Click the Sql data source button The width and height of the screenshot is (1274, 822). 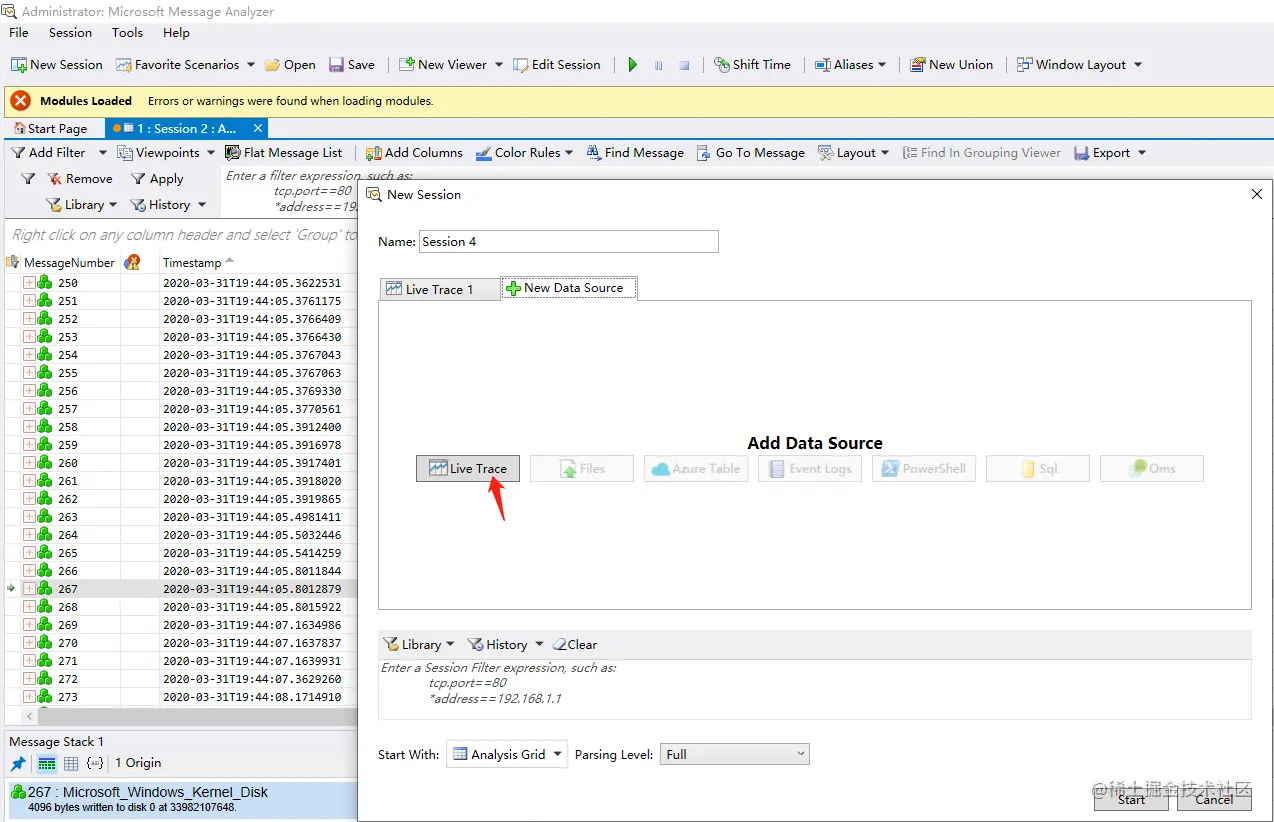tap(1038, 468)
